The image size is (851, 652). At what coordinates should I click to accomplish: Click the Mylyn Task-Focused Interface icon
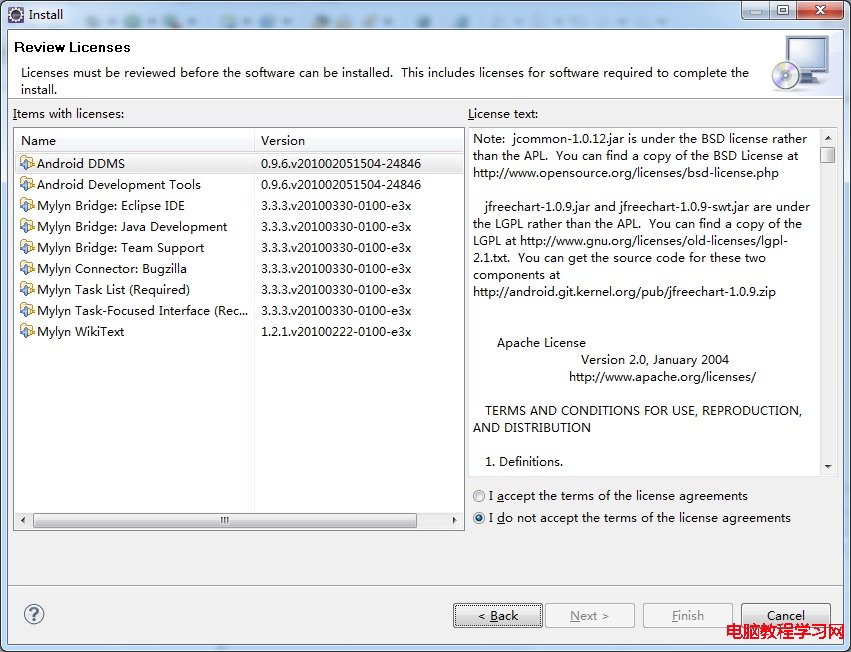[x=27, y=310]
